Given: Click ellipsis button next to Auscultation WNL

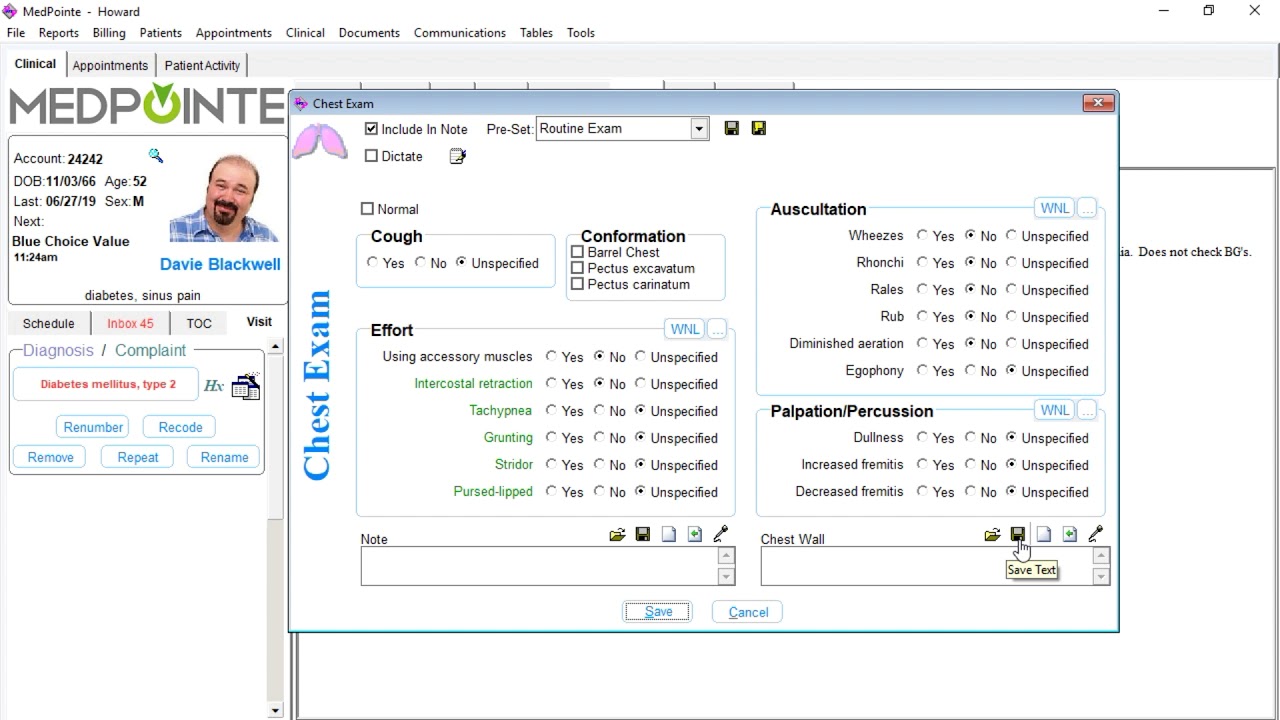Looking at the screenshot, I should click(x=1088, y=208).
